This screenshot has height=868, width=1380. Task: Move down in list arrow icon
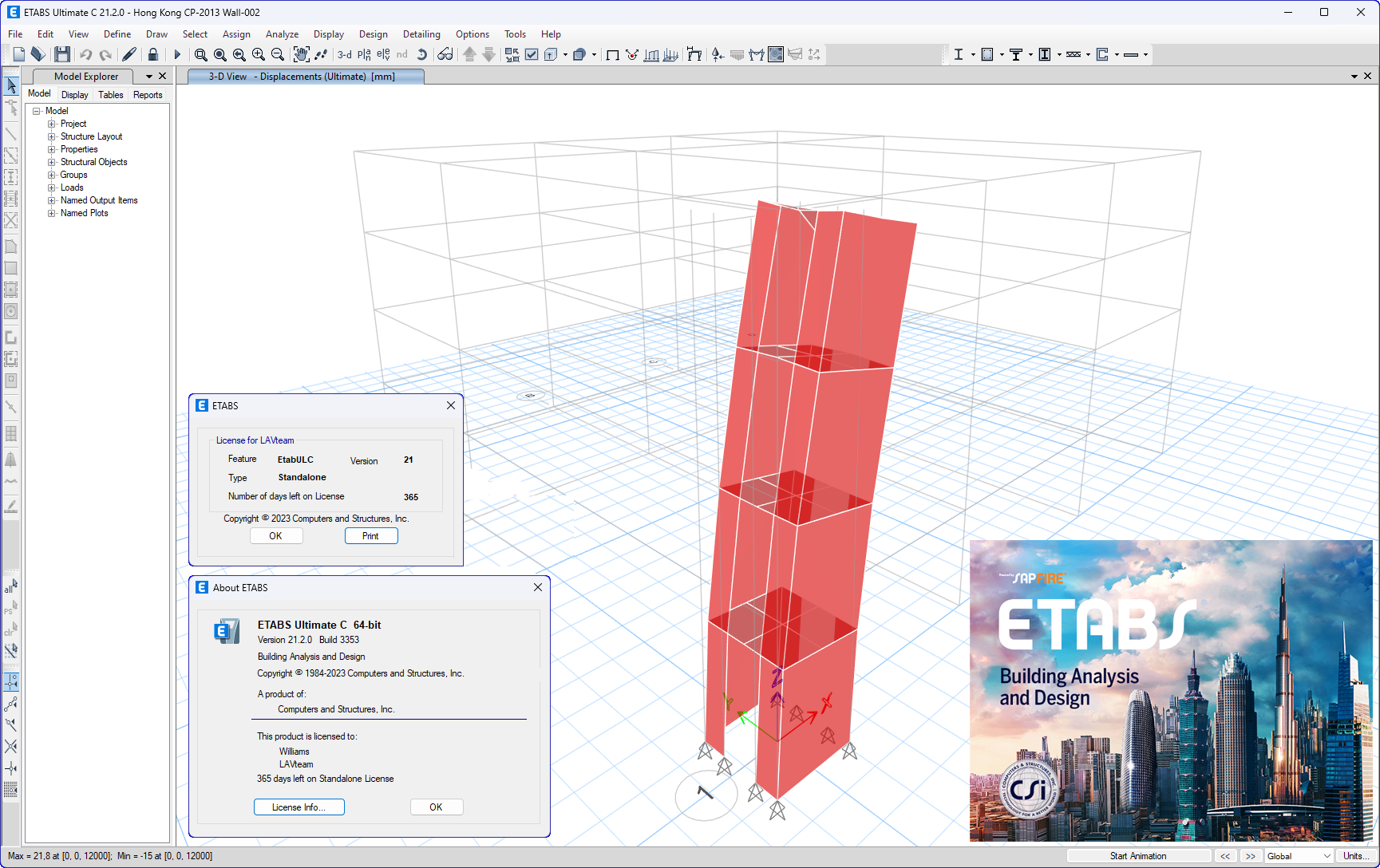click(488, 54)
